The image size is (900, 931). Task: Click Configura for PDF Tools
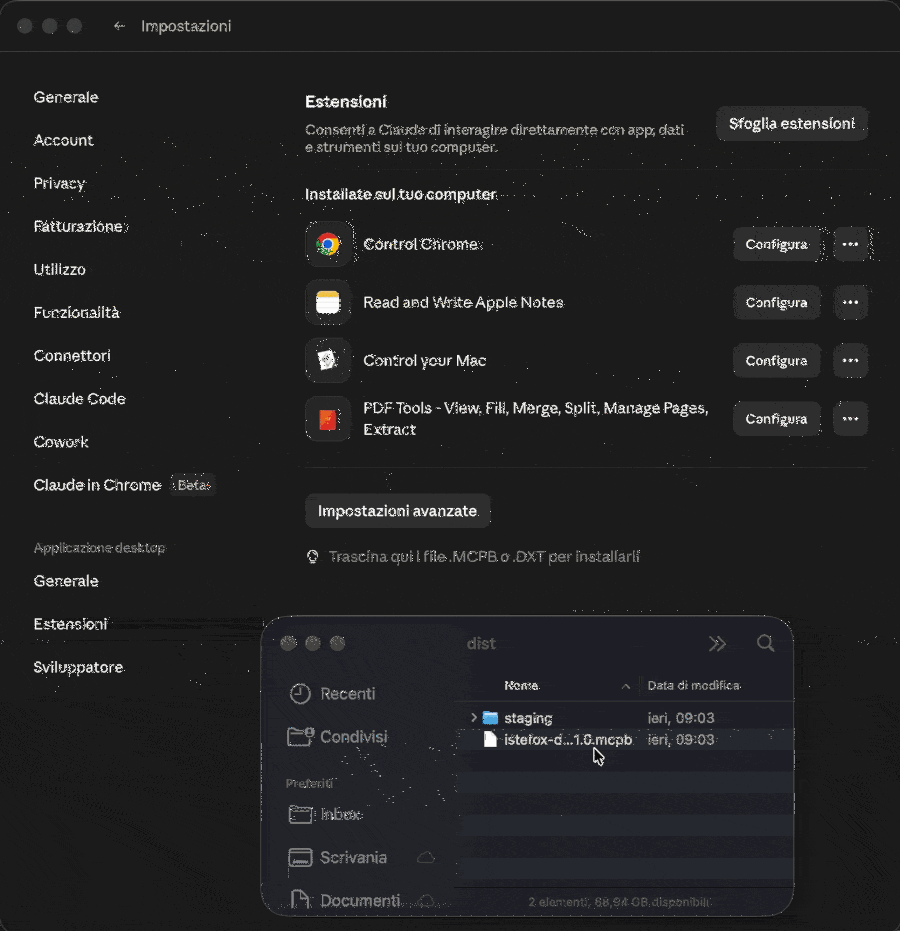[777, 419]
